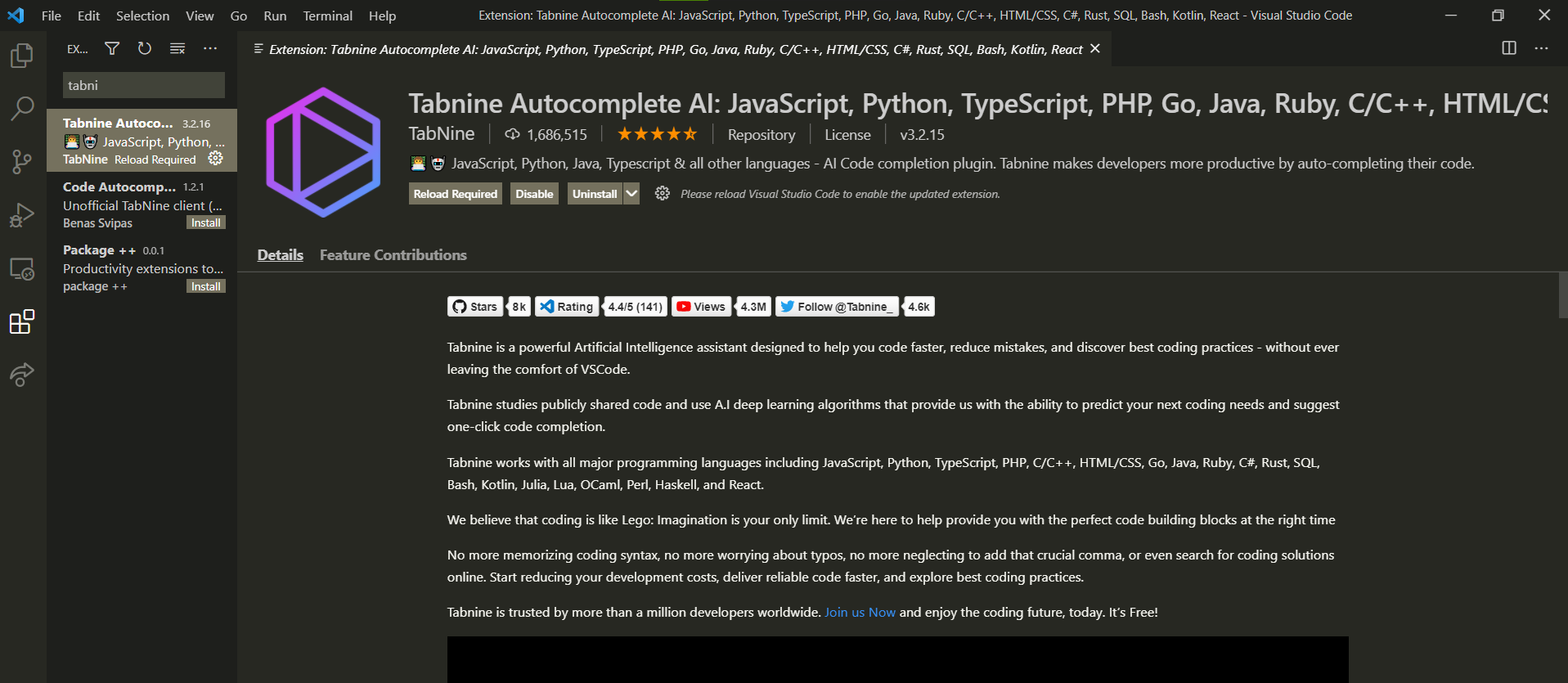Click the install count 1,686,515
This screenshot has width=1568, height=683.
[546, 134]
